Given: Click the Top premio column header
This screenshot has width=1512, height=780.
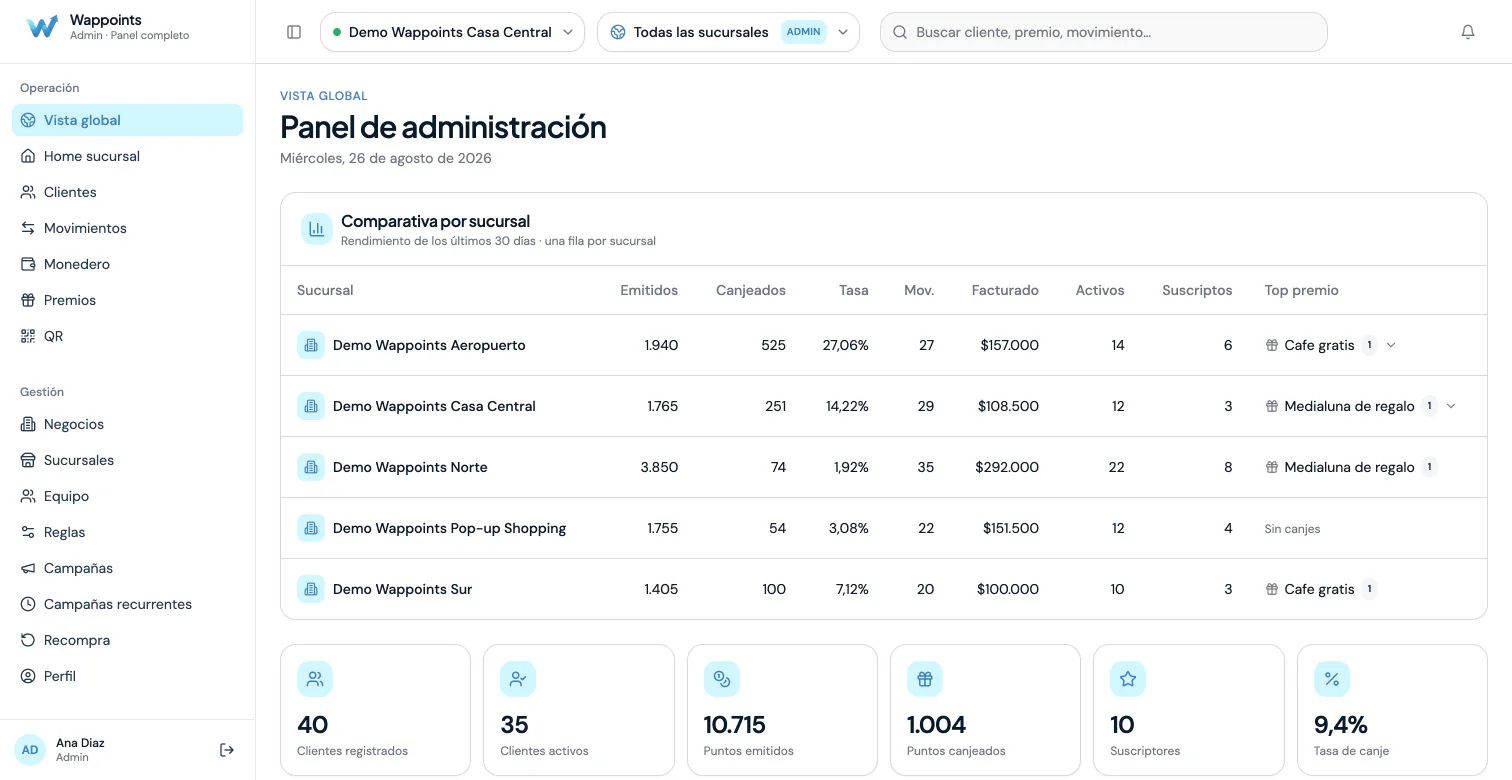Looking at the screenshot, I should point(1302,290).
